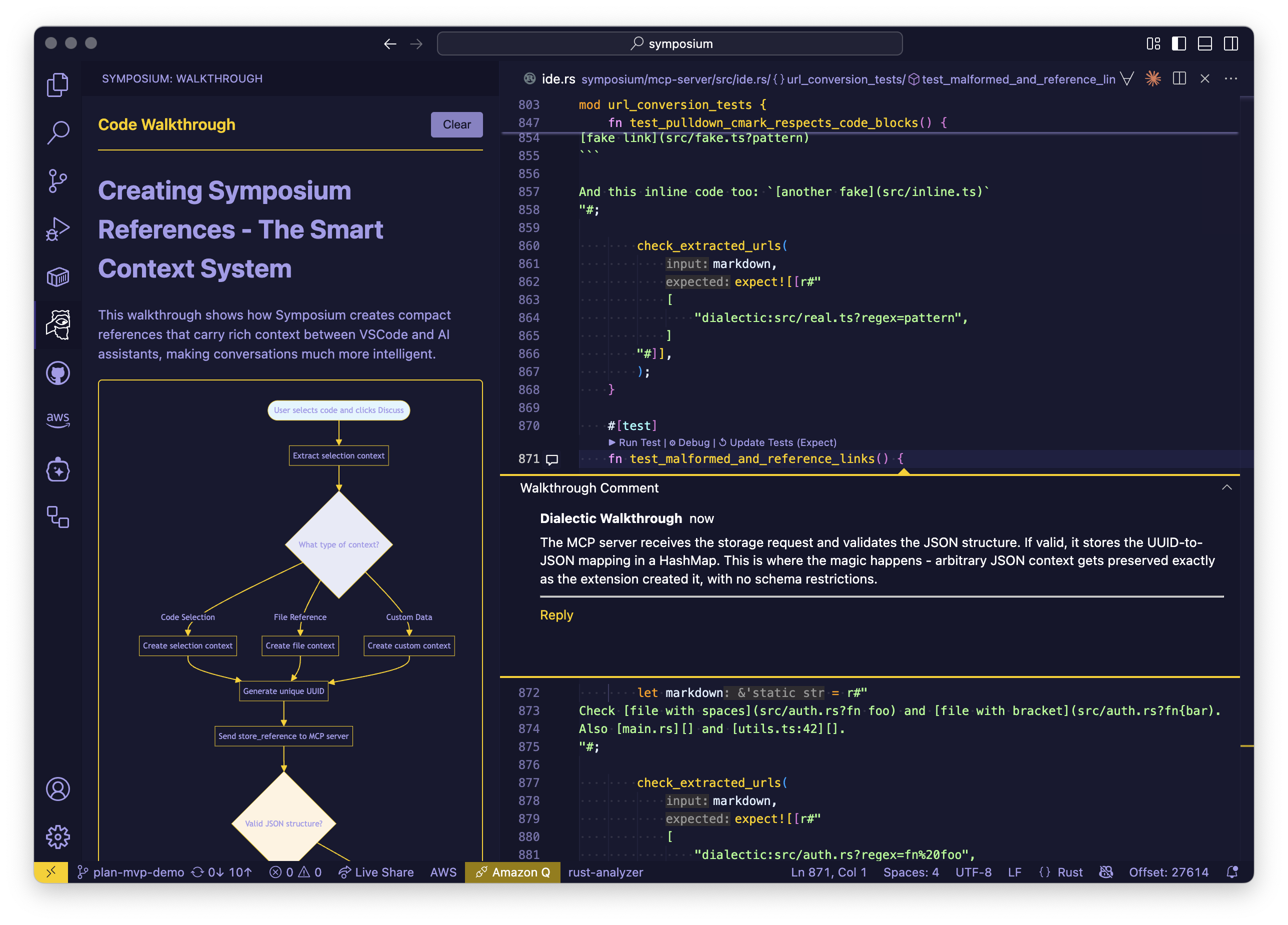
Task: Start a Live Share session
Action: 376,872
